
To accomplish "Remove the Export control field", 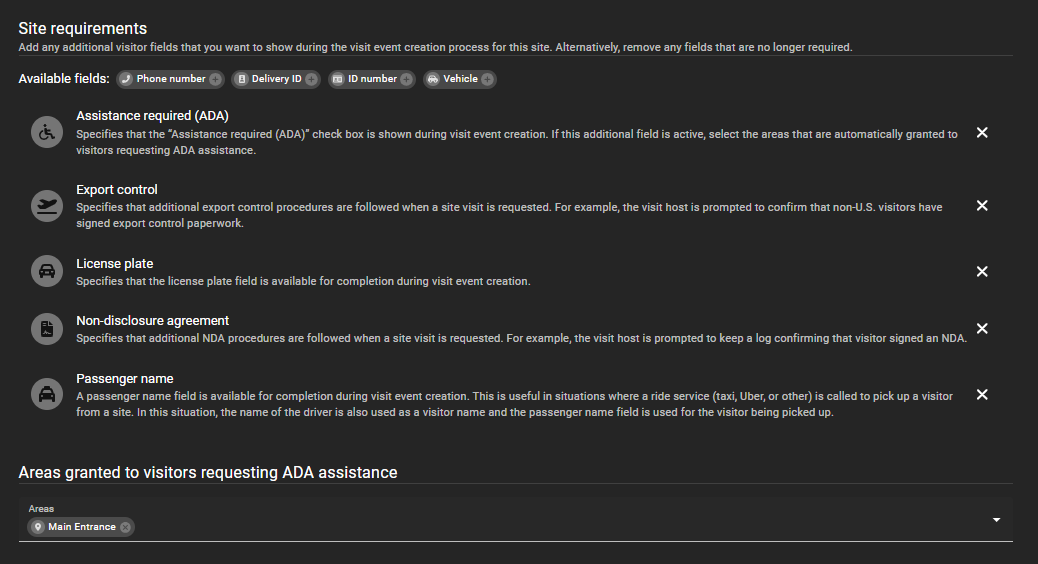I will click(982, 205).
